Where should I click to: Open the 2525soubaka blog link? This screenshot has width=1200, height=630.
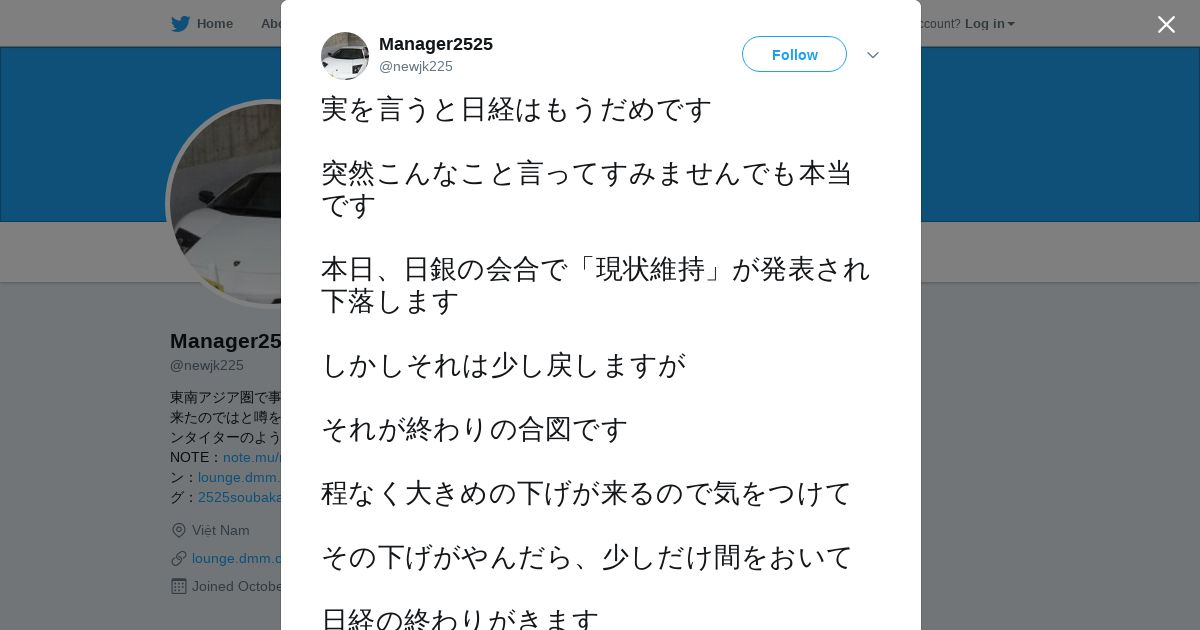(x=239, y=497)
